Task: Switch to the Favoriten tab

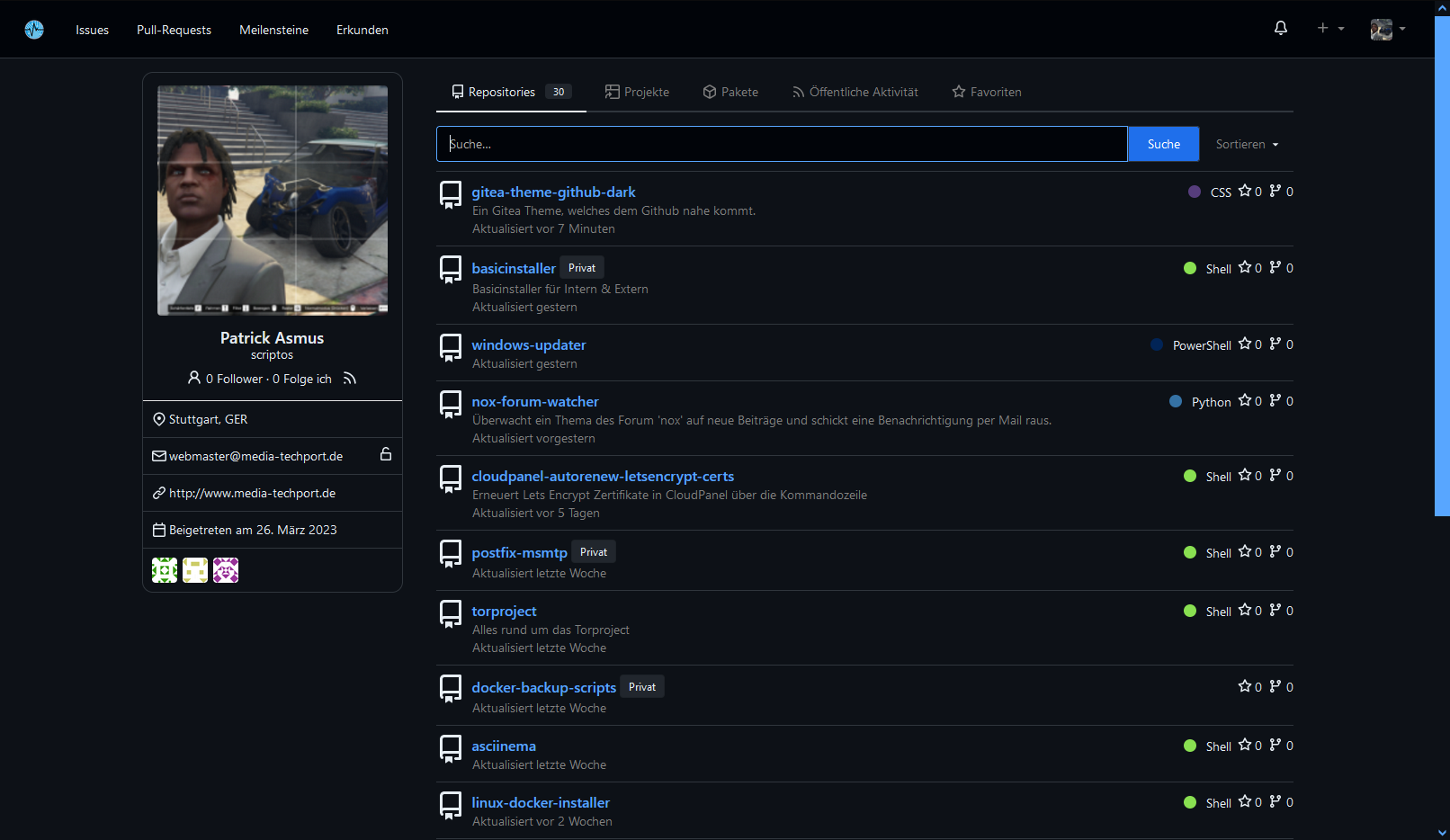Action: [987, 92]
